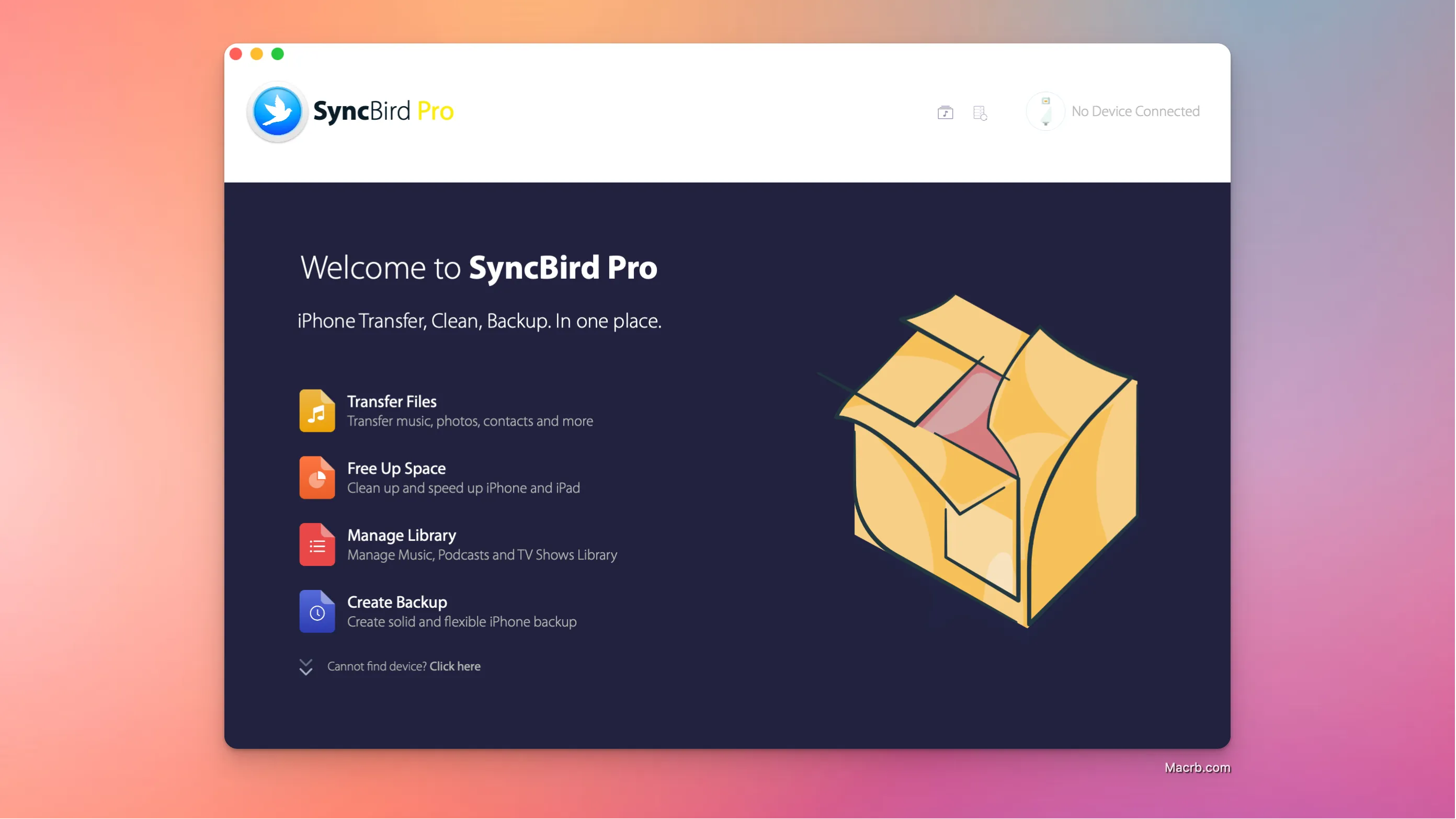Open the music library toolbar icon
This screenshot has height=819, width=1456.
[x=945, y=112]
